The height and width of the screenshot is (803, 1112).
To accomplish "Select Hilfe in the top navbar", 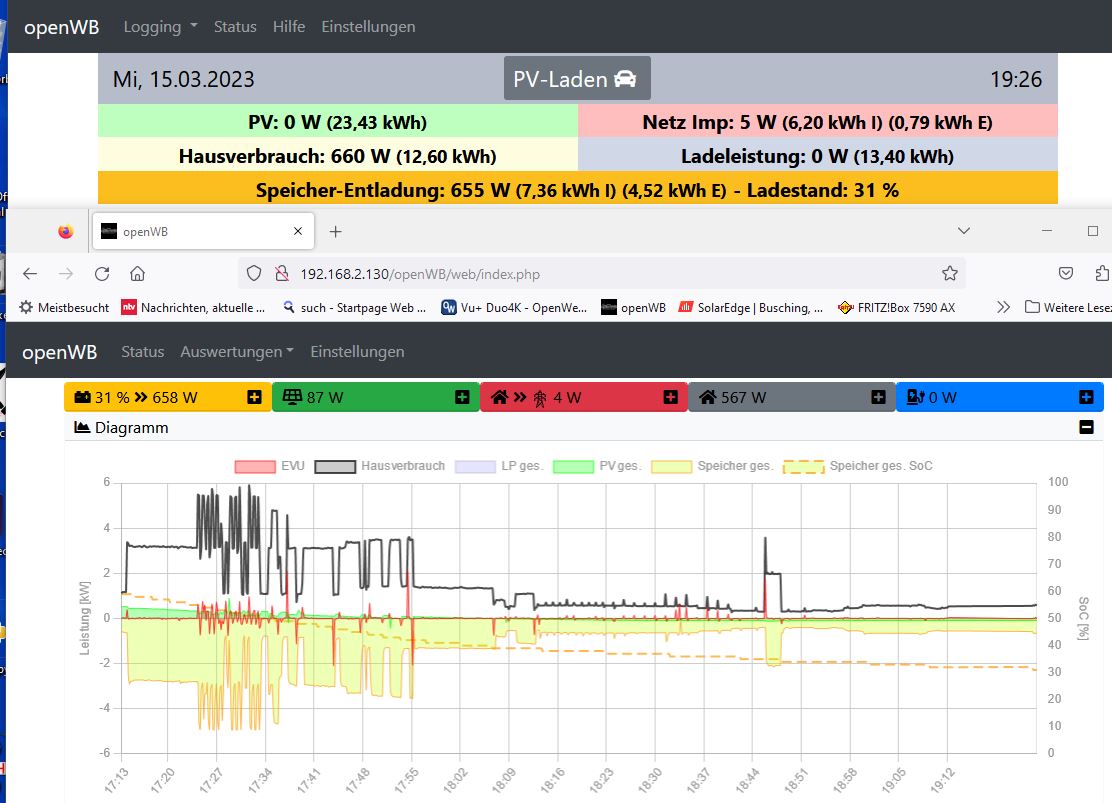I will coord(289,27).
